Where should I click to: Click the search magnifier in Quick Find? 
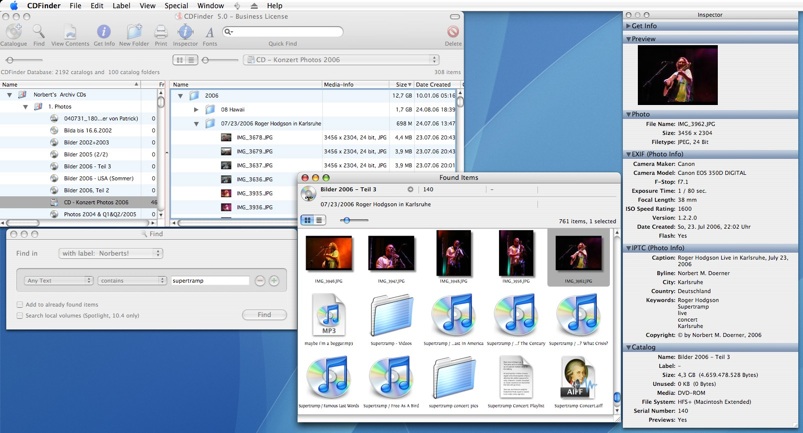point(228,32)
